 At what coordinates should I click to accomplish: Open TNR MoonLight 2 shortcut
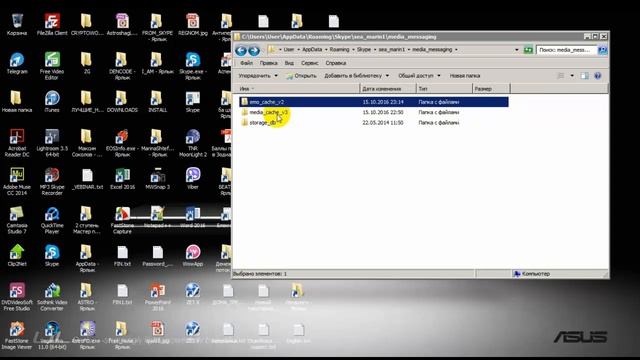point(193,143)
